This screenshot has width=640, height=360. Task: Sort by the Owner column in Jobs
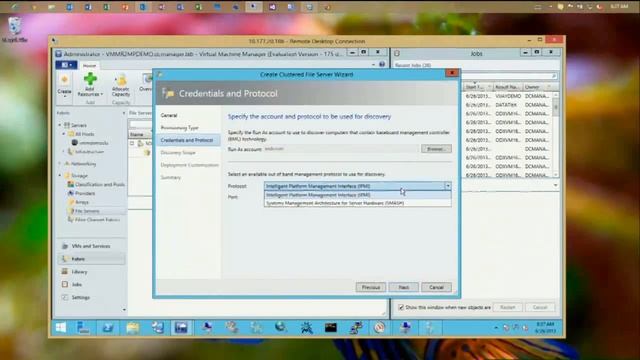point(537,87)
